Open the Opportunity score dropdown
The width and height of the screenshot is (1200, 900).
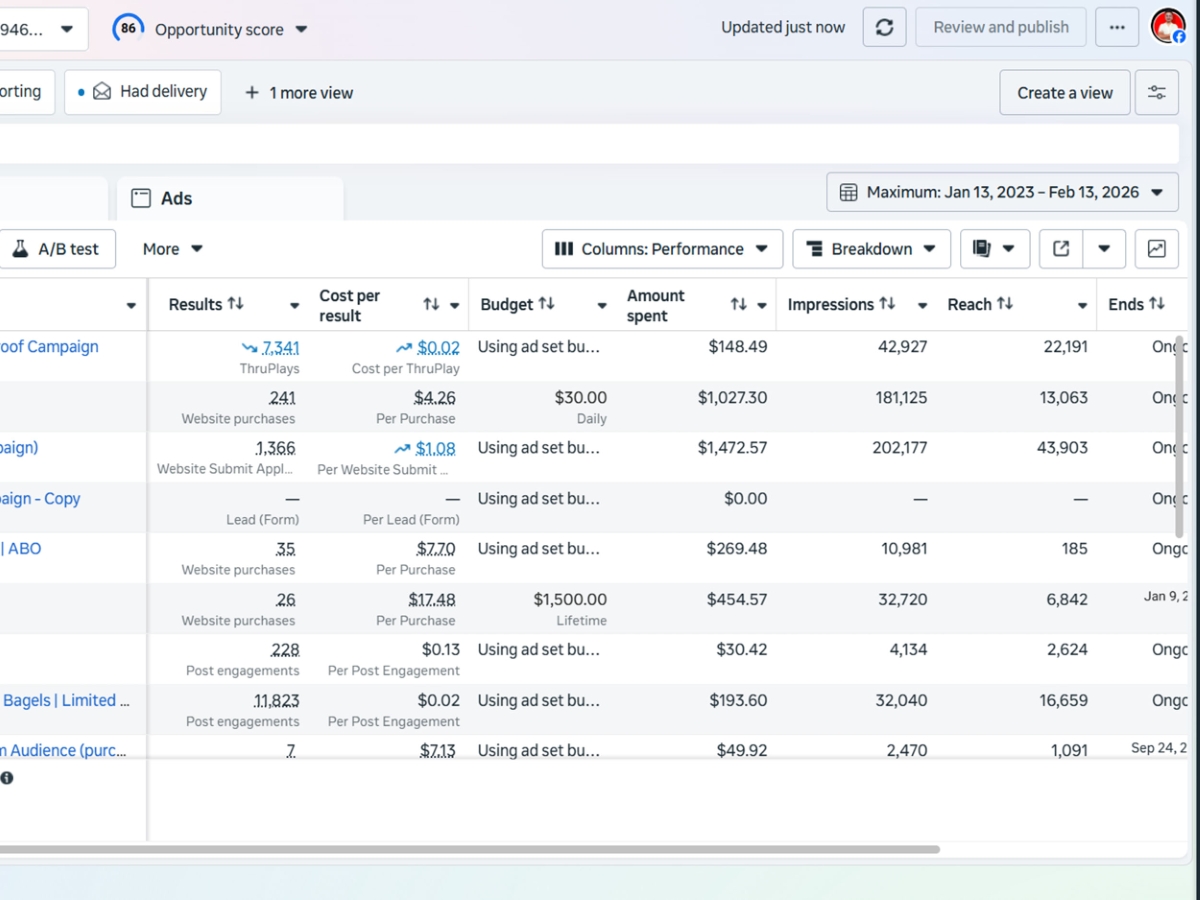[300, 29]
